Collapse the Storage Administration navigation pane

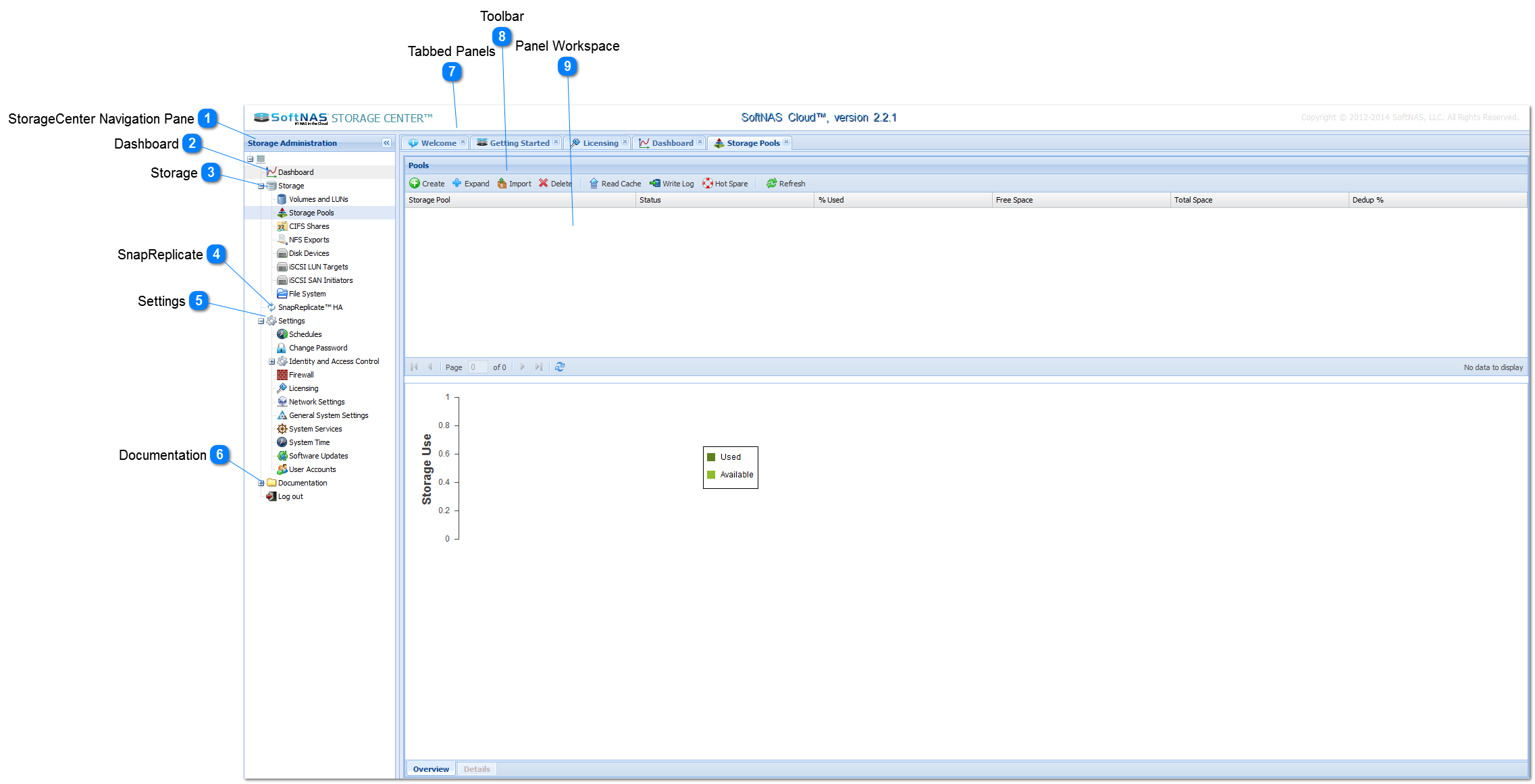click(x=386, y=143)
